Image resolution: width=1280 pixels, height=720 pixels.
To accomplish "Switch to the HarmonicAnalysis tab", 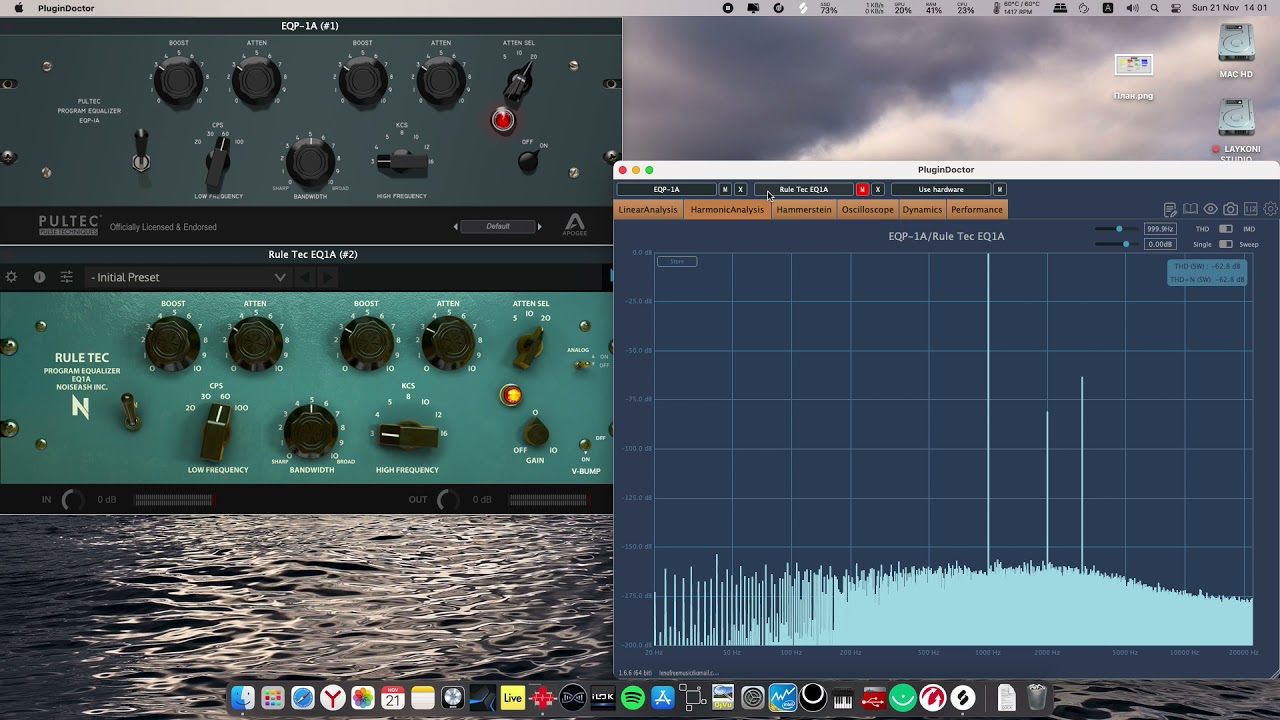I will point(727,210).
